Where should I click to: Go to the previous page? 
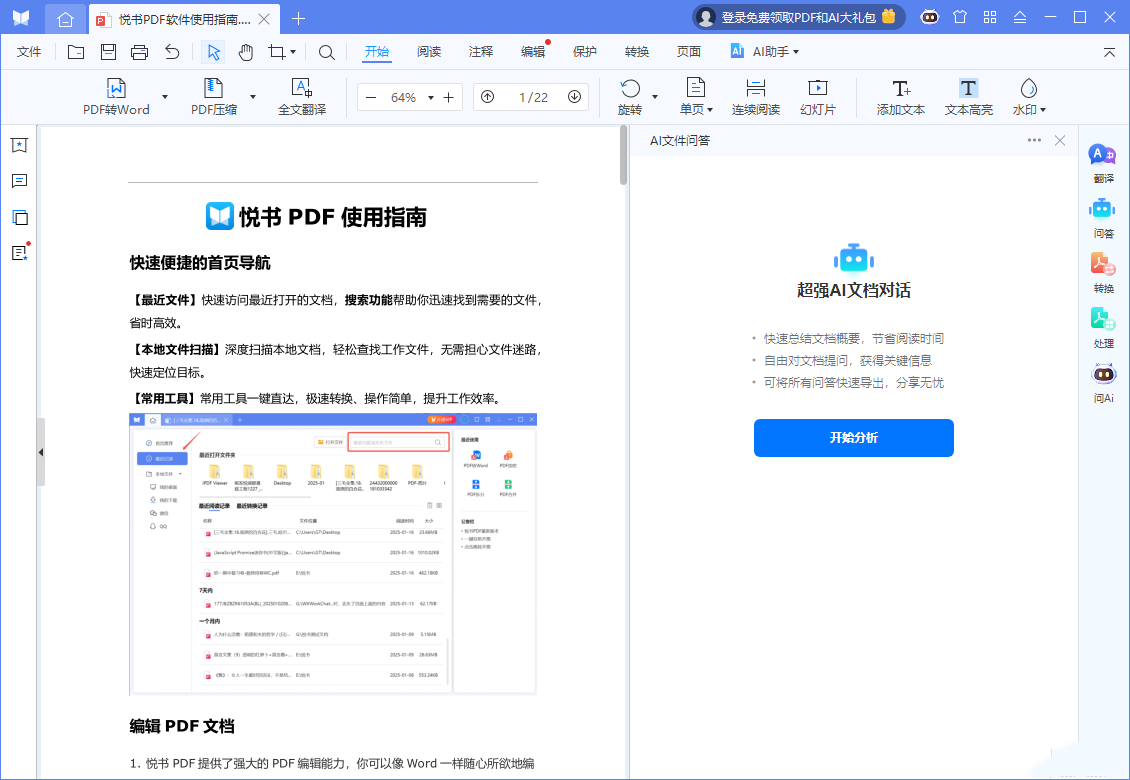pos(488,97)
